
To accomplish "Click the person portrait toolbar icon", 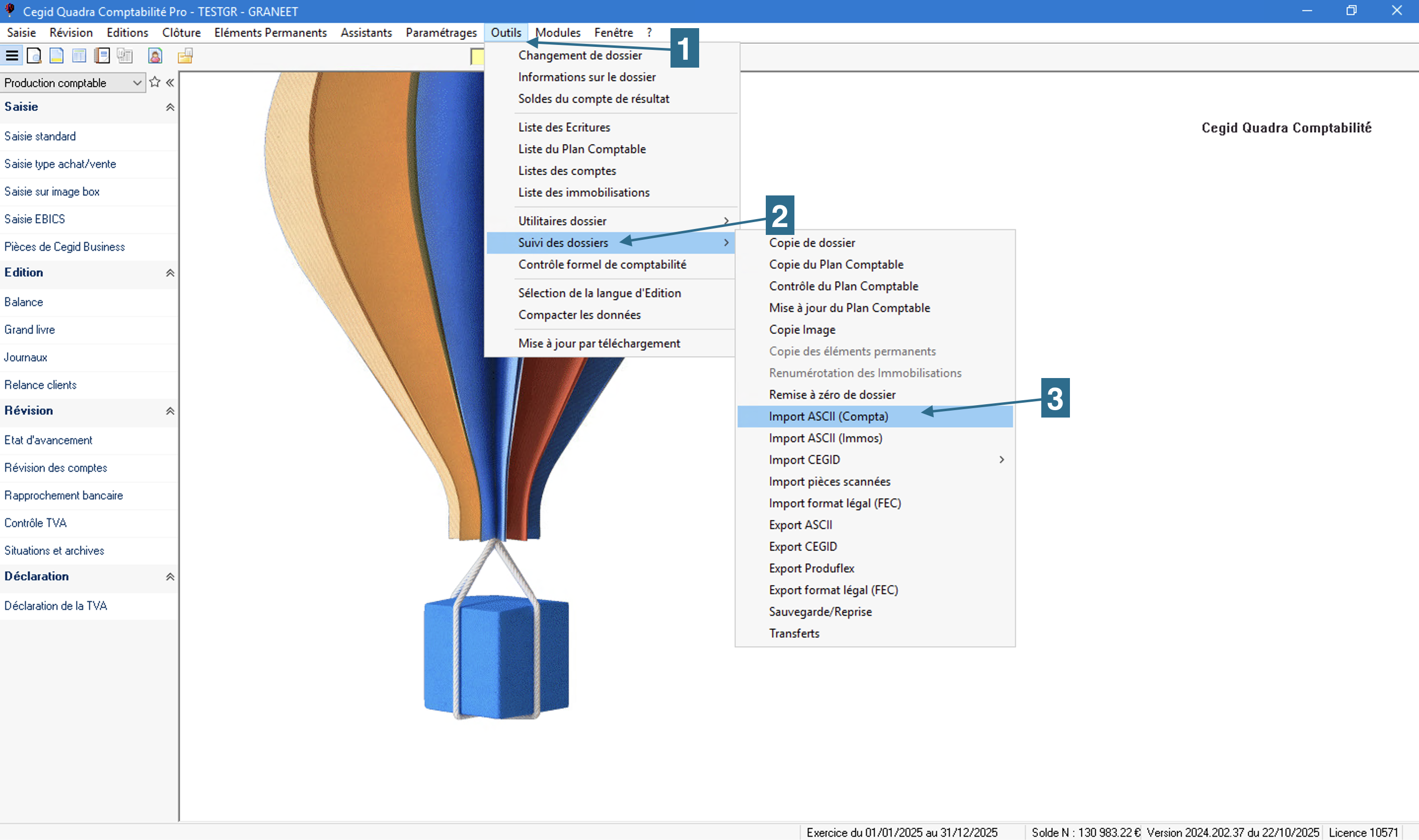I will (x=155, y=56).
